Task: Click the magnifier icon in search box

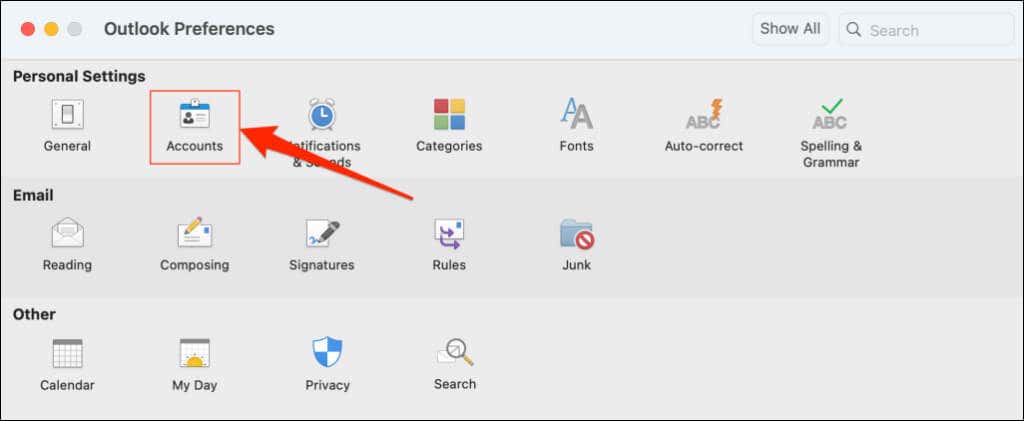Action: [854, 30]
